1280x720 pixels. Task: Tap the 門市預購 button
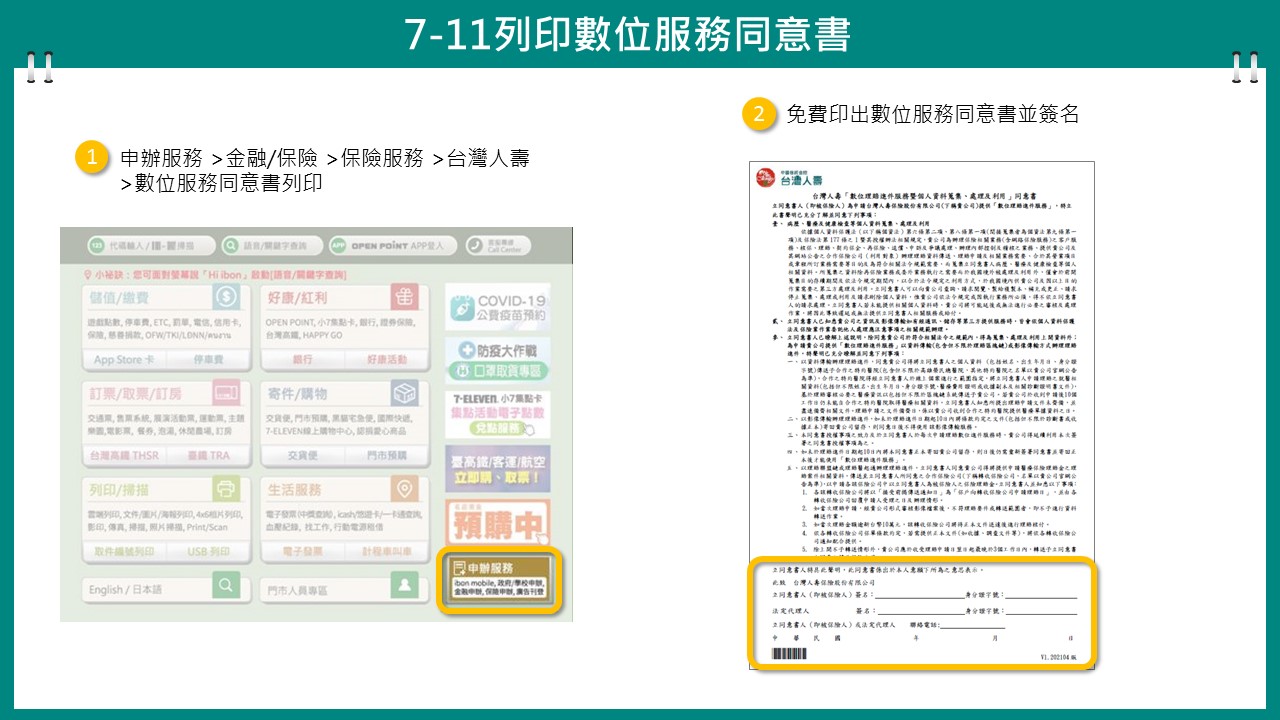(386, 455)
